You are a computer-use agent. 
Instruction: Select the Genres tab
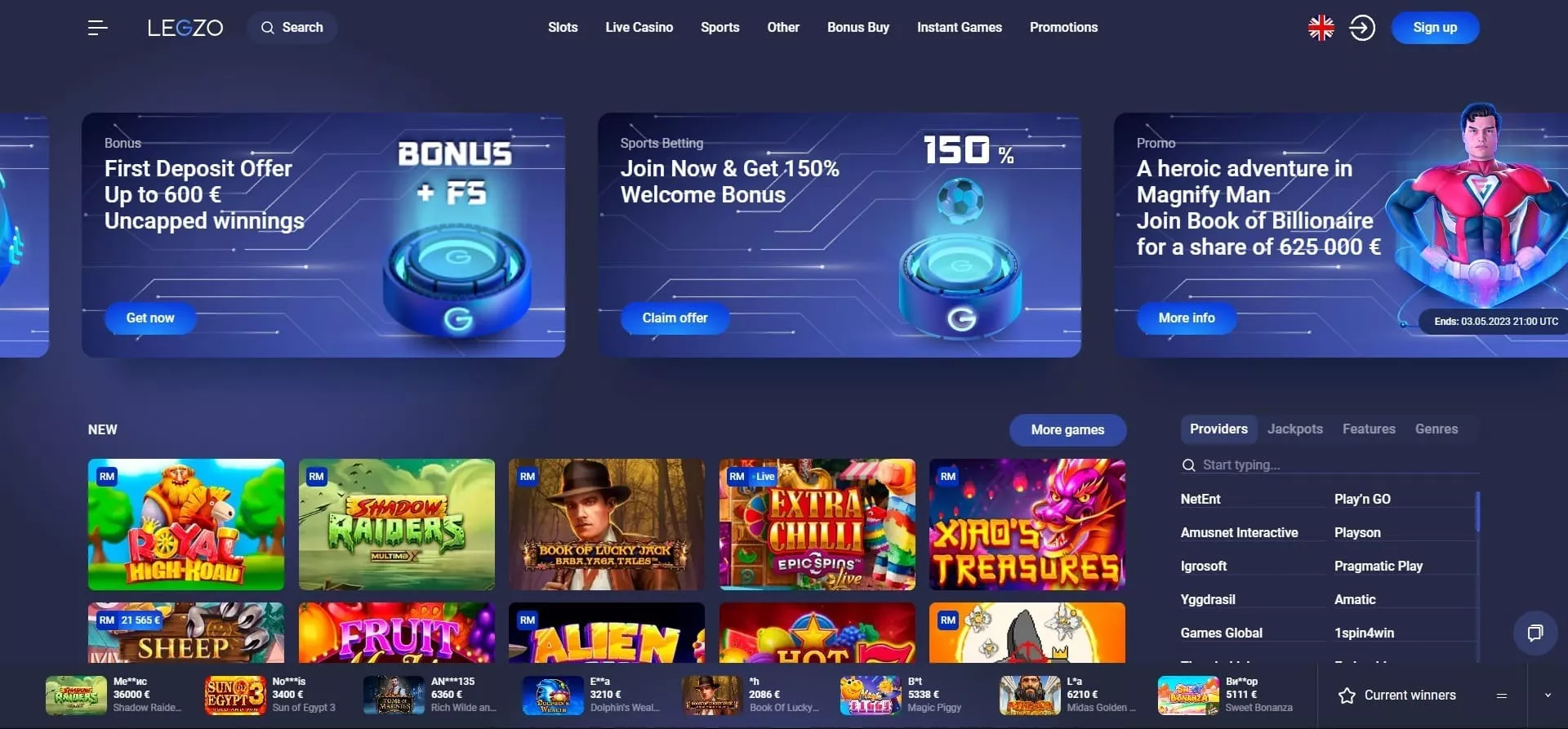coord(1436,429)
